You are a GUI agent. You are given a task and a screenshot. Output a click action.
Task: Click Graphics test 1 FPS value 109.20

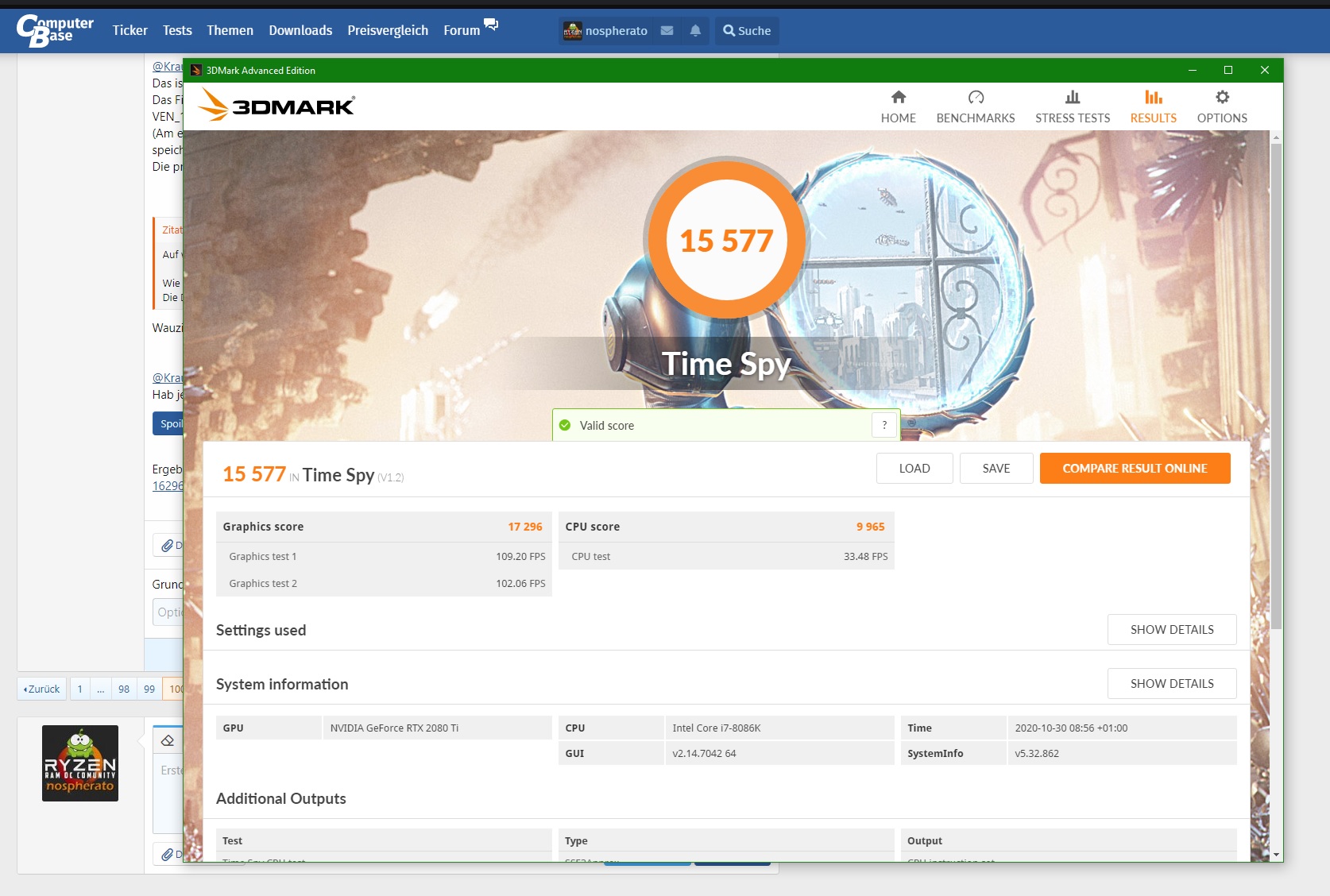[520, 556]
